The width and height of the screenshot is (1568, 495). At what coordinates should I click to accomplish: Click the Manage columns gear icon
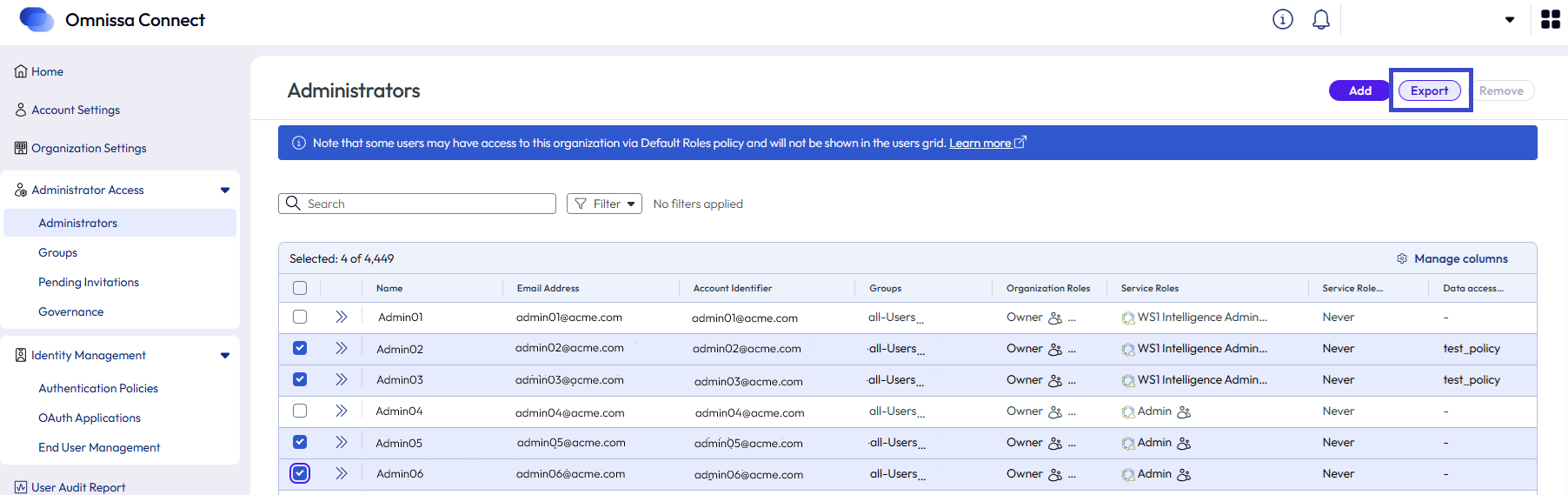1402,258
